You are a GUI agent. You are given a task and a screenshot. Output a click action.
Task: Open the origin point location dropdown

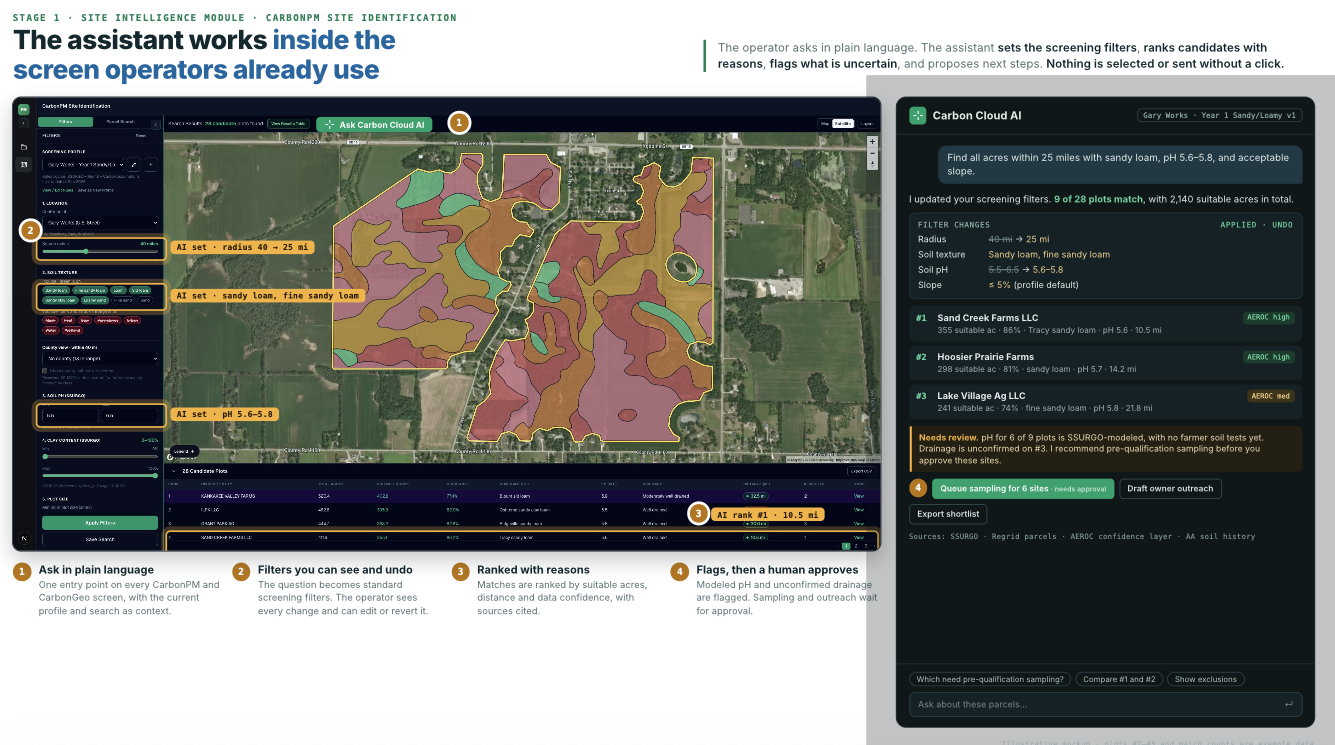tap(100, 222)
